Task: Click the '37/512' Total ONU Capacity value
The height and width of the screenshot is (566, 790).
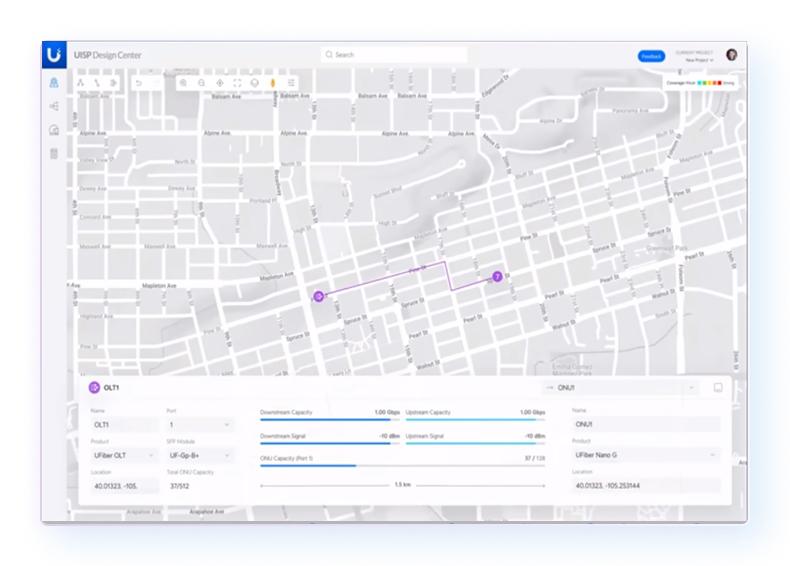Action: 179,486
